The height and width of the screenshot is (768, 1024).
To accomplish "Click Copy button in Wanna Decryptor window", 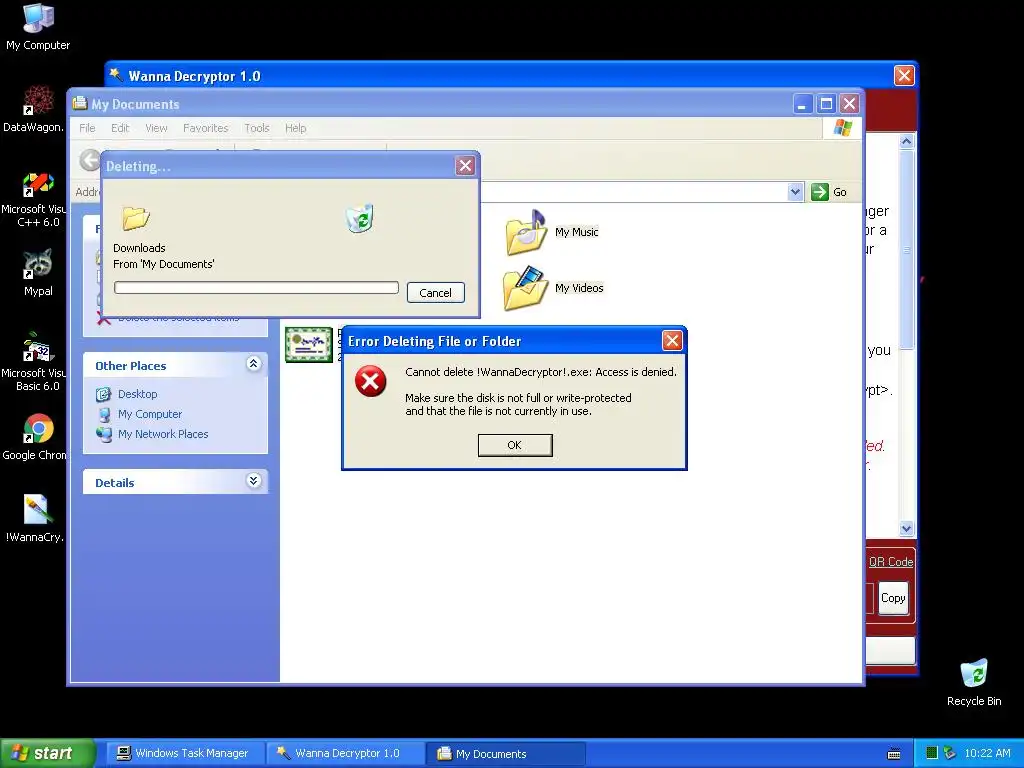I will [x=893, y=598].
